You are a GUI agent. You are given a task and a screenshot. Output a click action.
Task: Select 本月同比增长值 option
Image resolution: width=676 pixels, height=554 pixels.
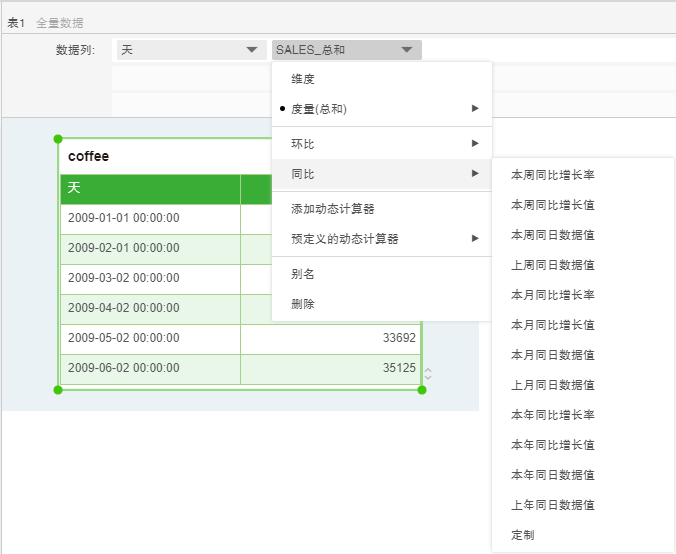[x=553, y=325]
